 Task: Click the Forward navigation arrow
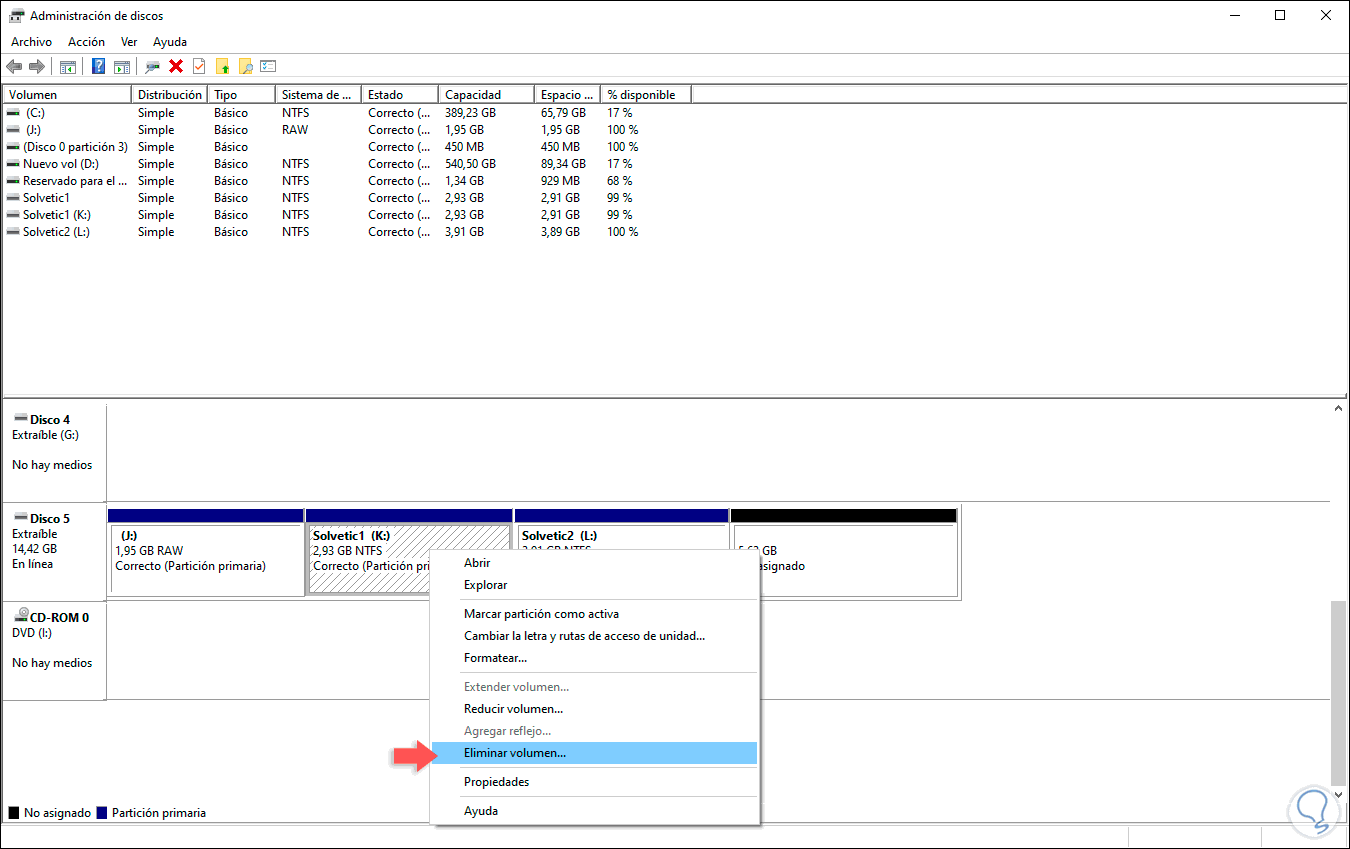point(36,66)
